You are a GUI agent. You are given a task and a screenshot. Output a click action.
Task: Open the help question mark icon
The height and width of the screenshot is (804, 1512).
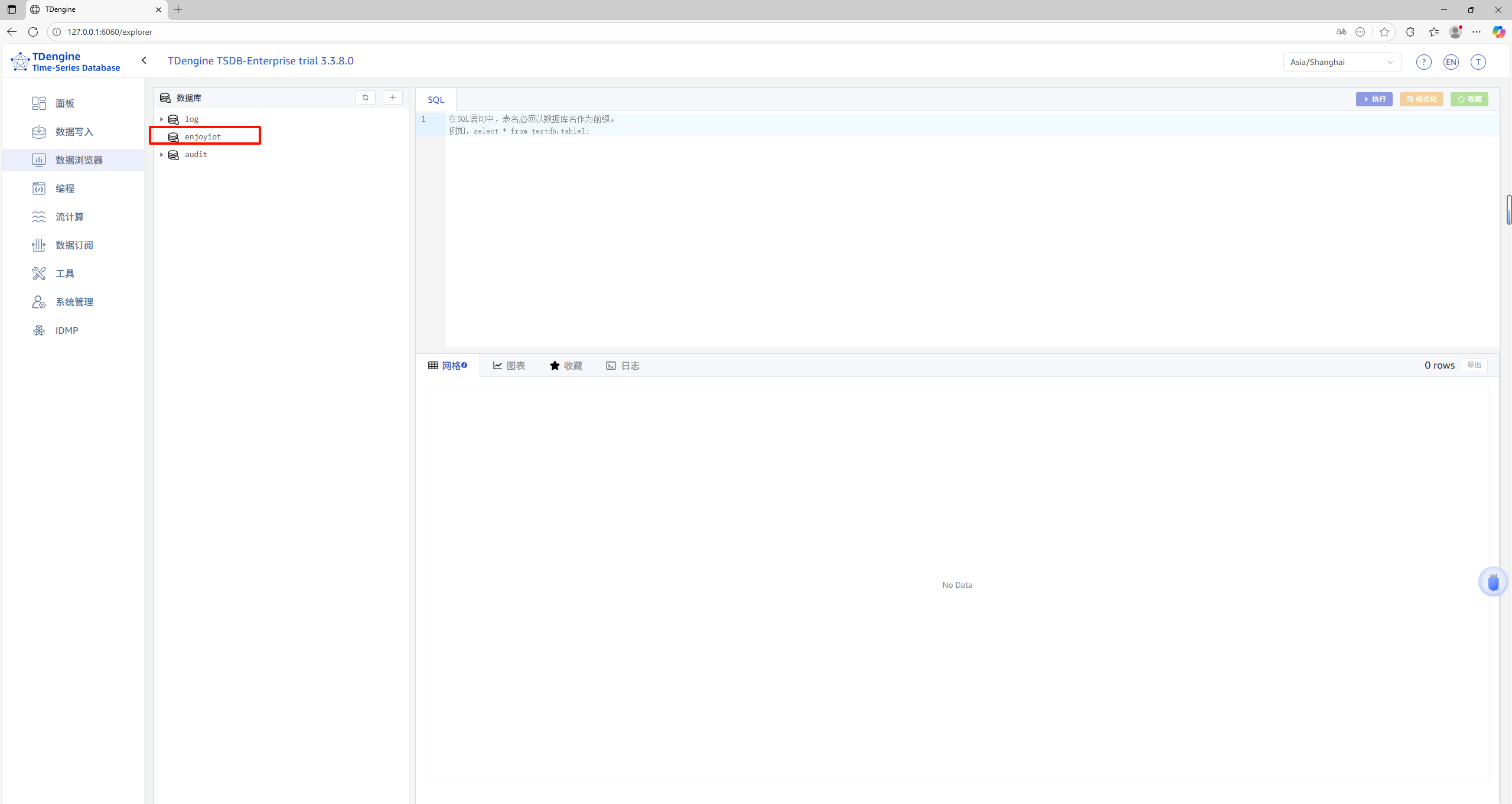1423,62
